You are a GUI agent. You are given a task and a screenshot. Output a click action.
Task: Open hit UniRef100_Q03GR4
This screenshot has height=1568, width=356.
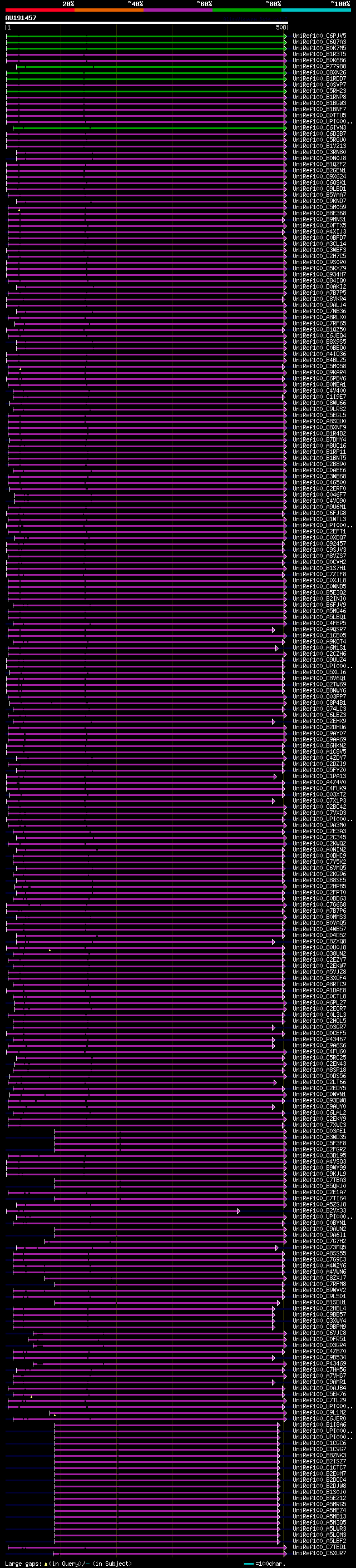[x=319, y=1345]
